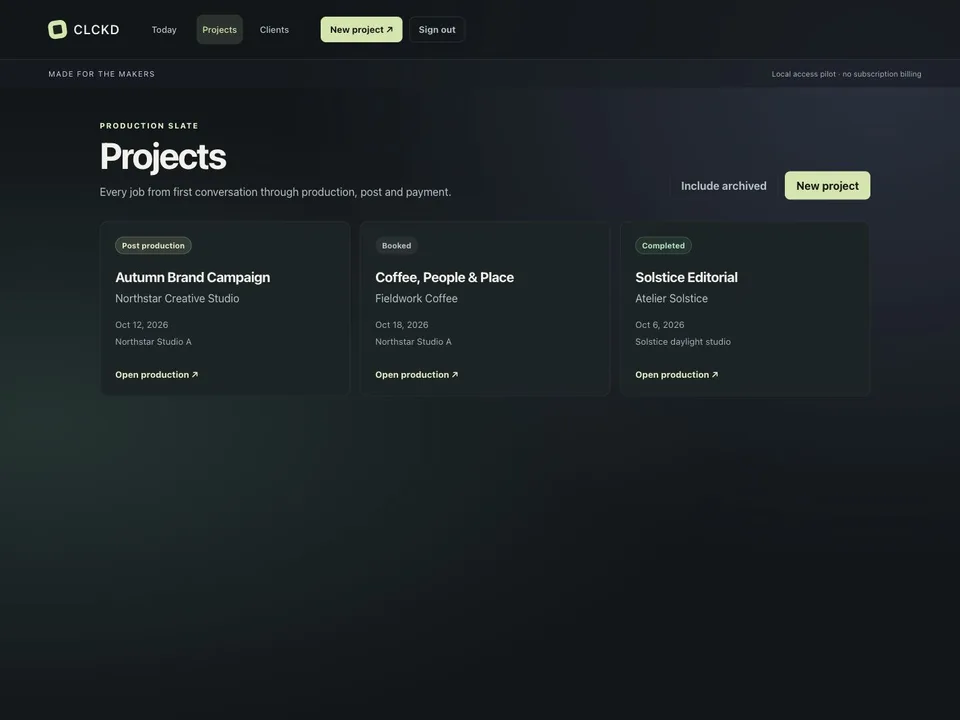Click the CLCKD logo icon
The height and width of the screenshot is (720, 960).
click(x=58, y=29)
